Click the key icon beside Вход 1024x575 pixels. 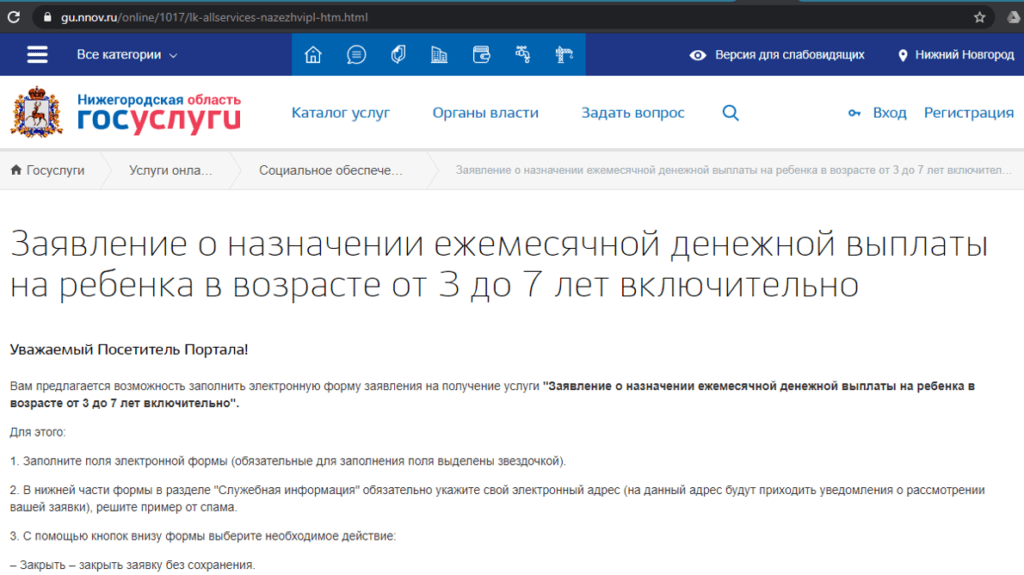854,114
